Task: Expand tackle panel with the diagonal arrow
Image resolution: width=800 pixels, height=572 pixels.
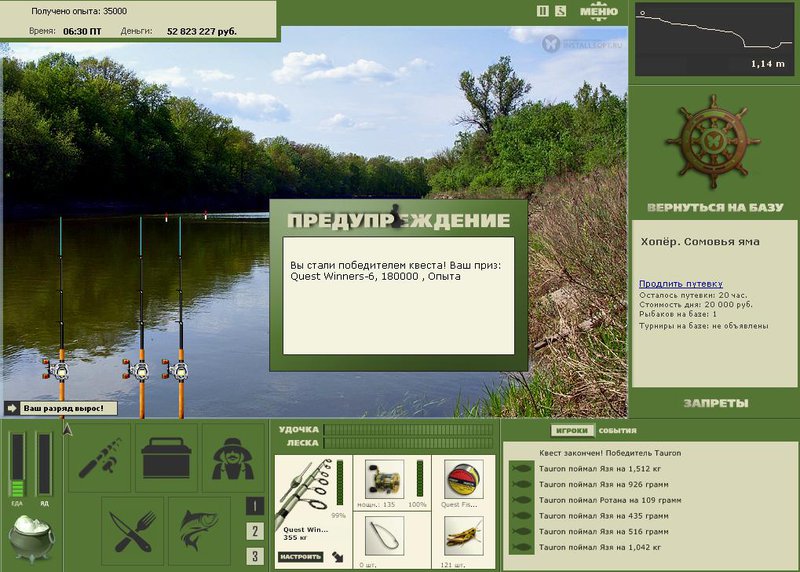Action: click(337, 557)
